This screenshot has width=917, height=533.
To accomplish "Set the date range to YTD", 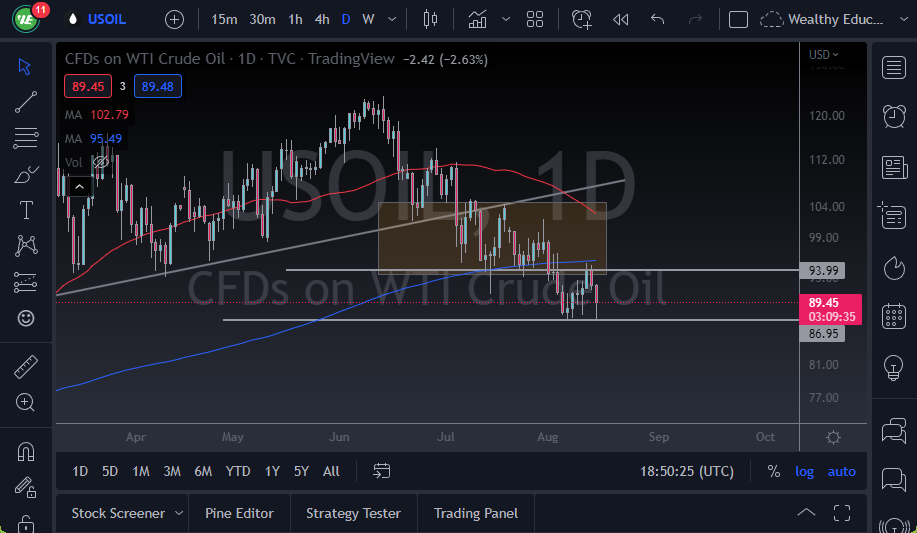I will [237, 471].
